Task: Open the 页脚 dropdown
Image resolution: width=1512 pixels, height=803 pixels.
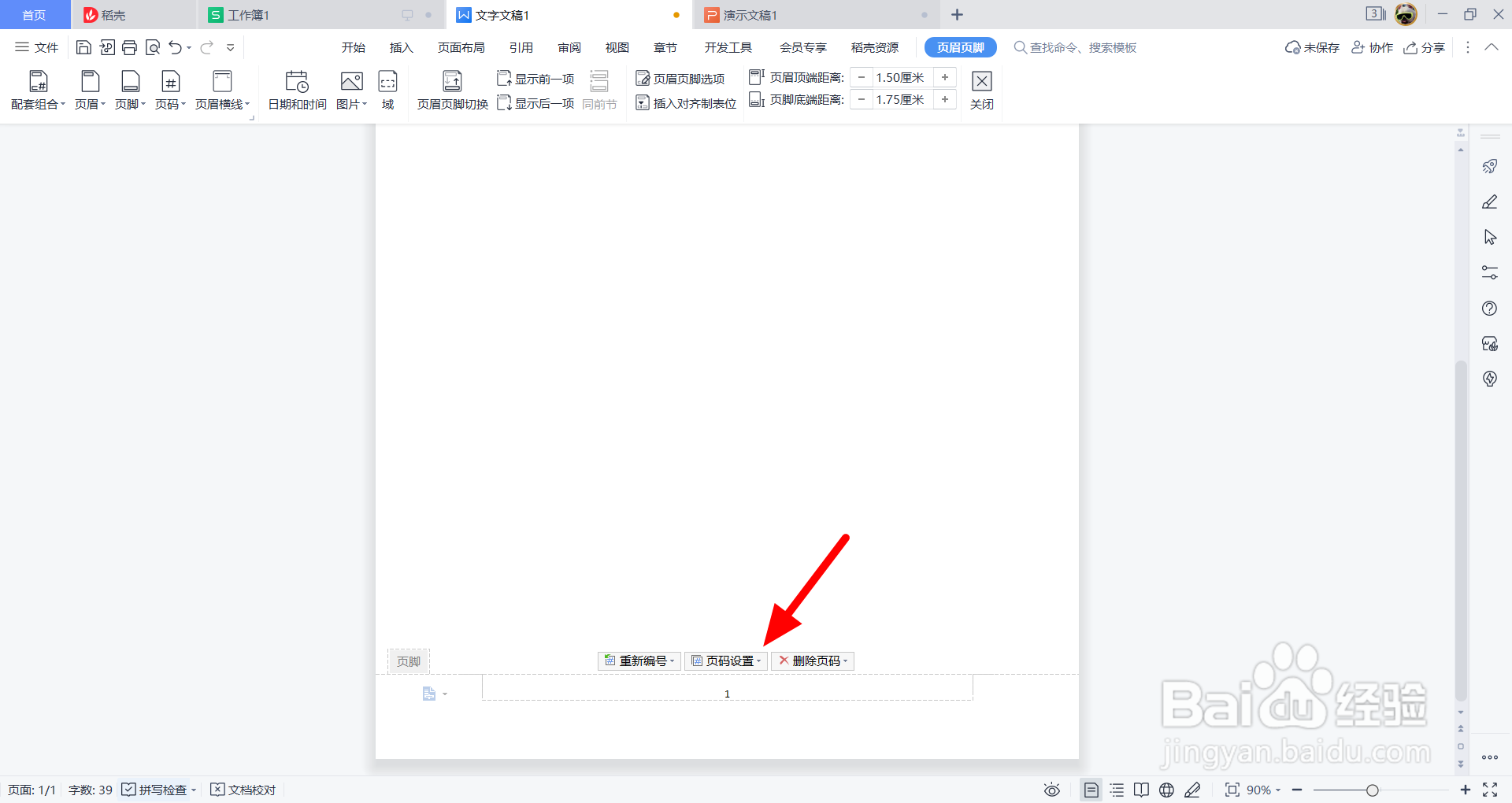Action: (x=131, y=91)
